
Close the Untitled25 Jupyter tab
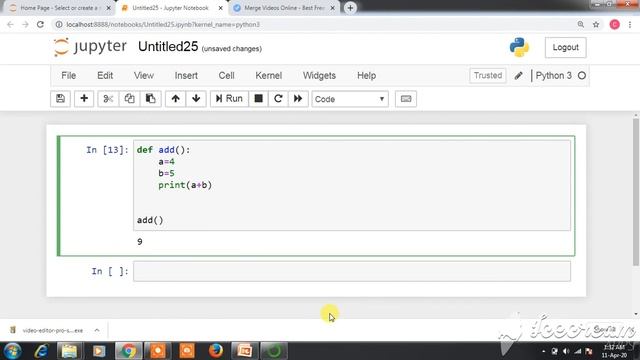click(x=220, y=8)
